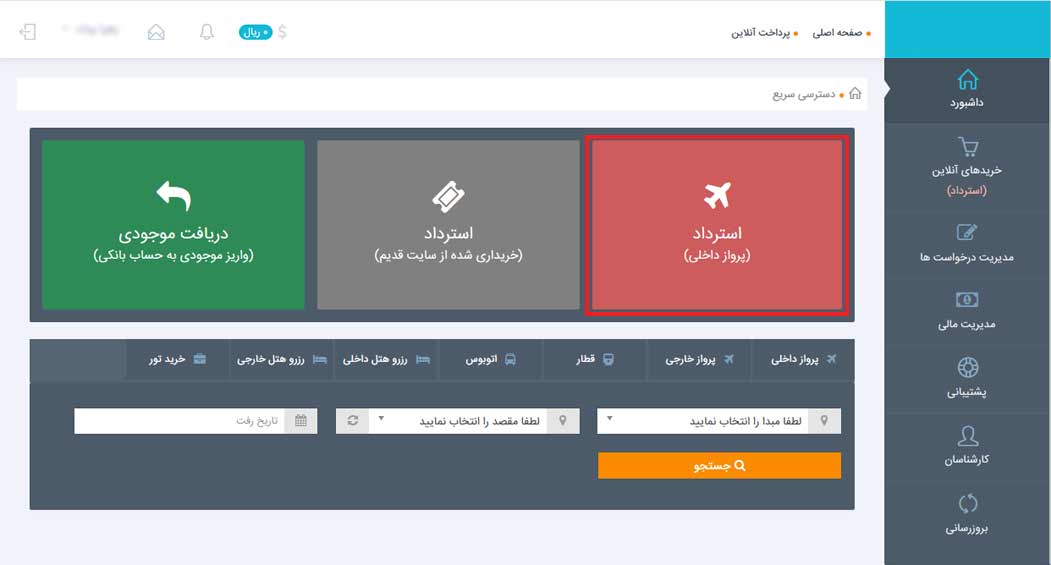The width and height of the screenshot is (1051, 565).
Task: Click the green دریافت موجودی tile
Action: pos(173,225)
